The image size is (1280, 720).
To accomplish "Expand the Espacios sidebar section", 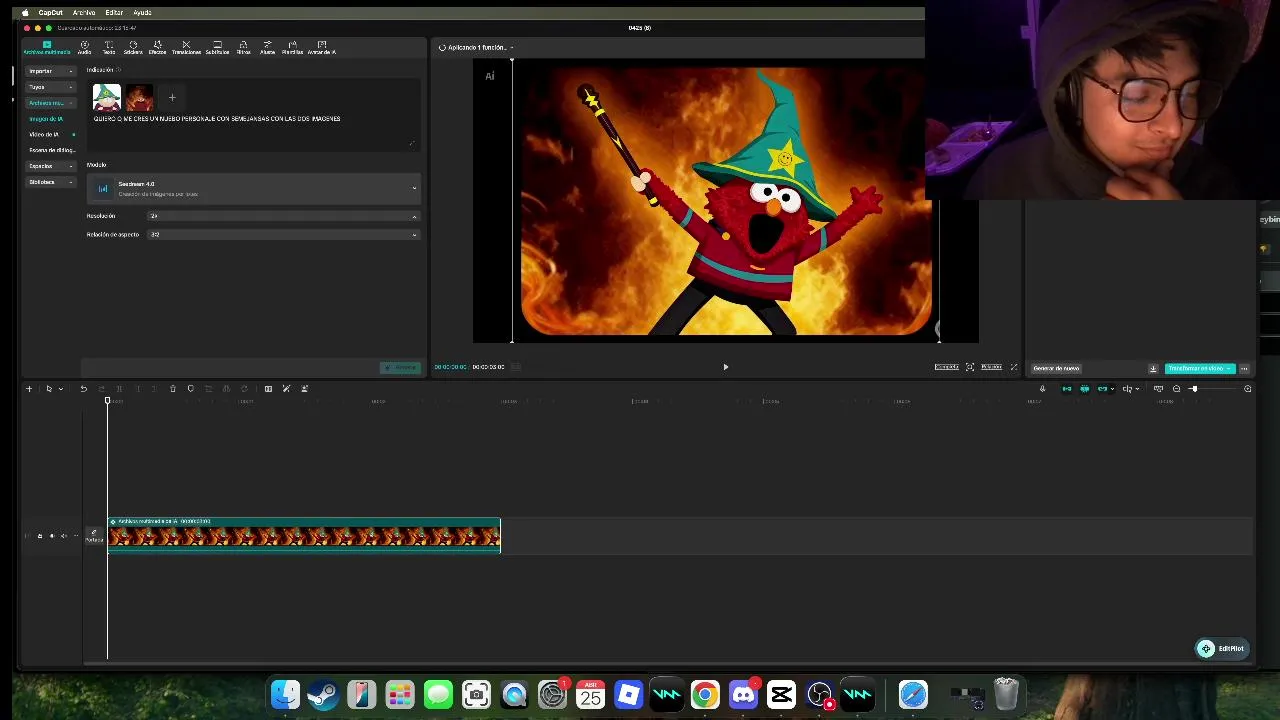I will (x=51, y=166).
